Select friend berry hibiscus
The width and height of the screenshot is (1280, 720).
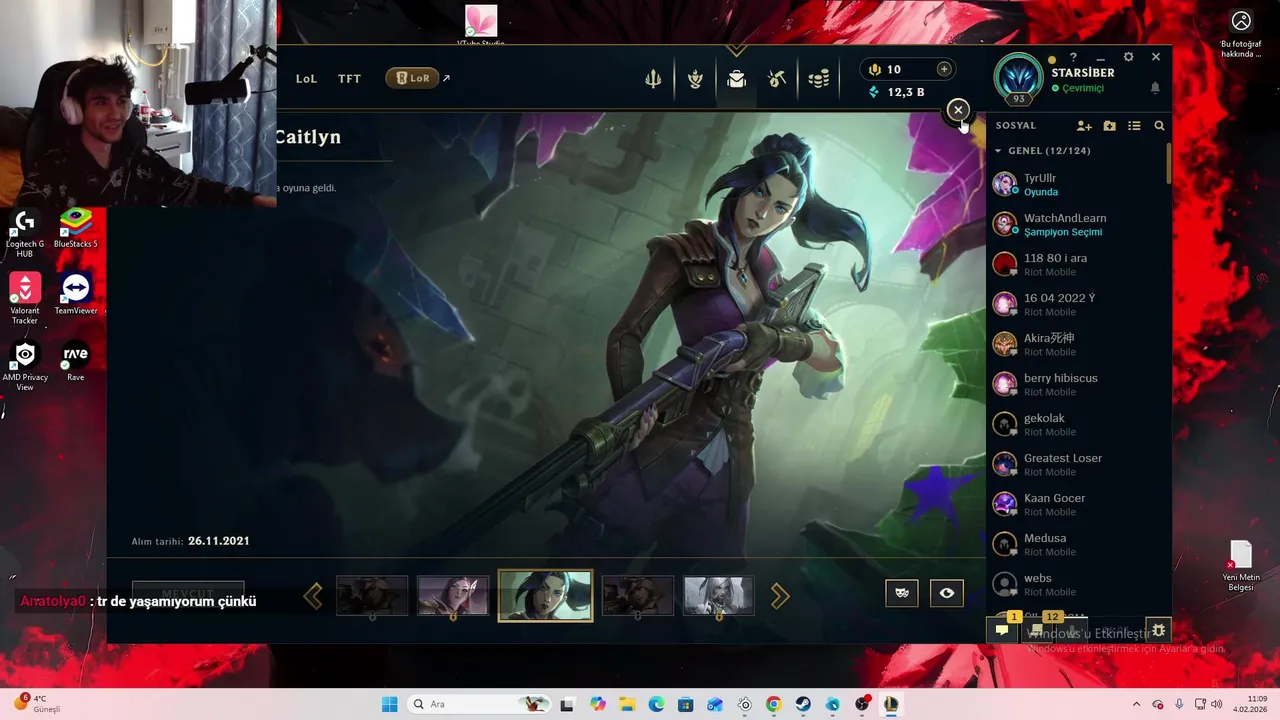[1078, 384]
